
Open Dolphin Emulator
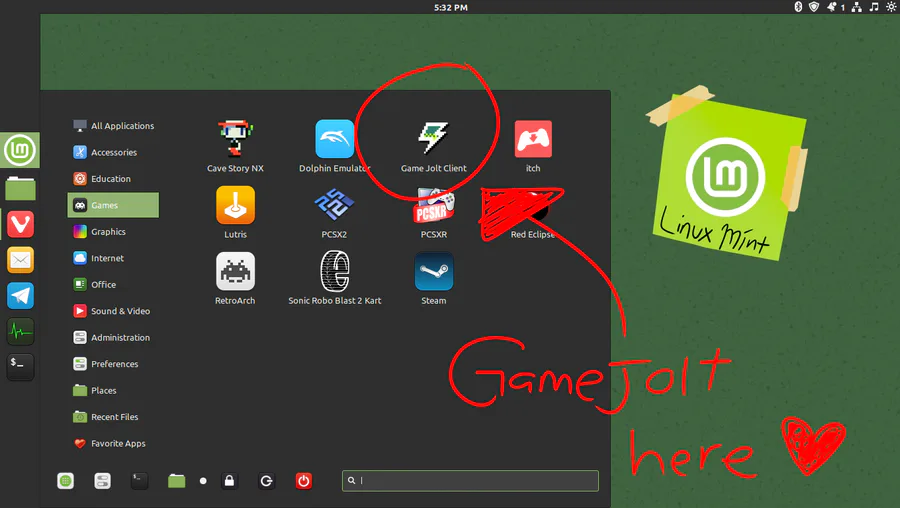click(335, 146)
